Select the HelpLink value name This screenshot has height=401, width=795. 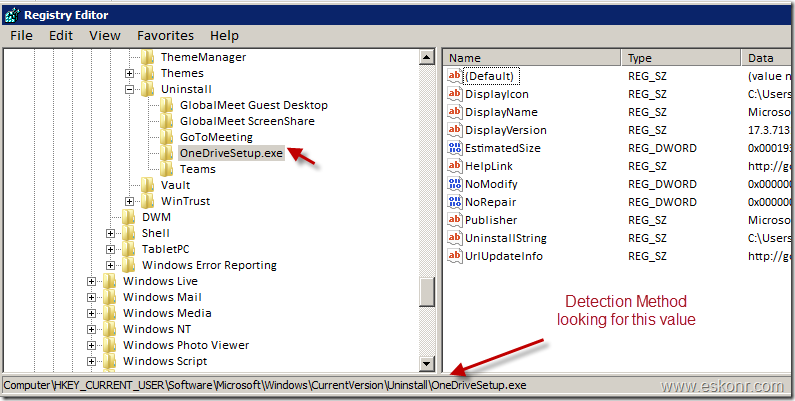pyautogui.click(x=488, y=166)
